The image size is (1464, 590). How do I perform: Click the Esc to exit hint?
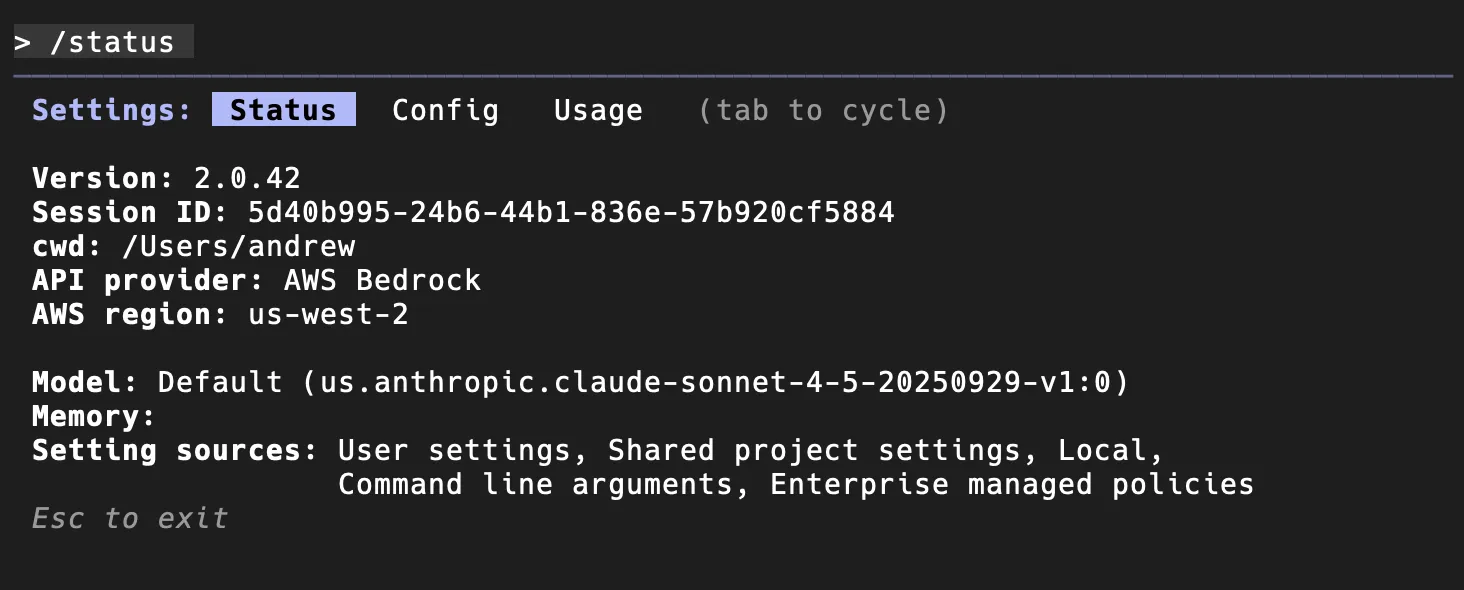point(128,518)
